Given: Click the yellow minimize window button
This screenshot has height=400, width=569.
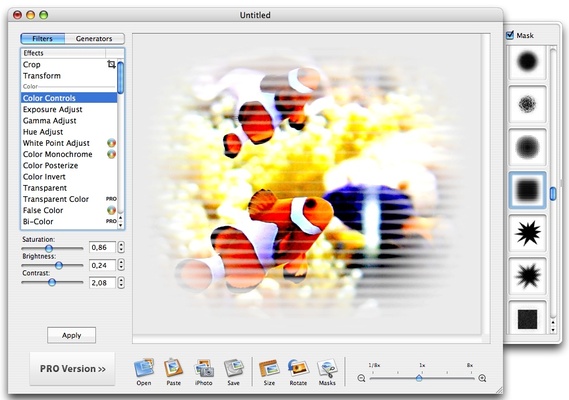Looking at the screenshot, I should (x=31, y=15).
